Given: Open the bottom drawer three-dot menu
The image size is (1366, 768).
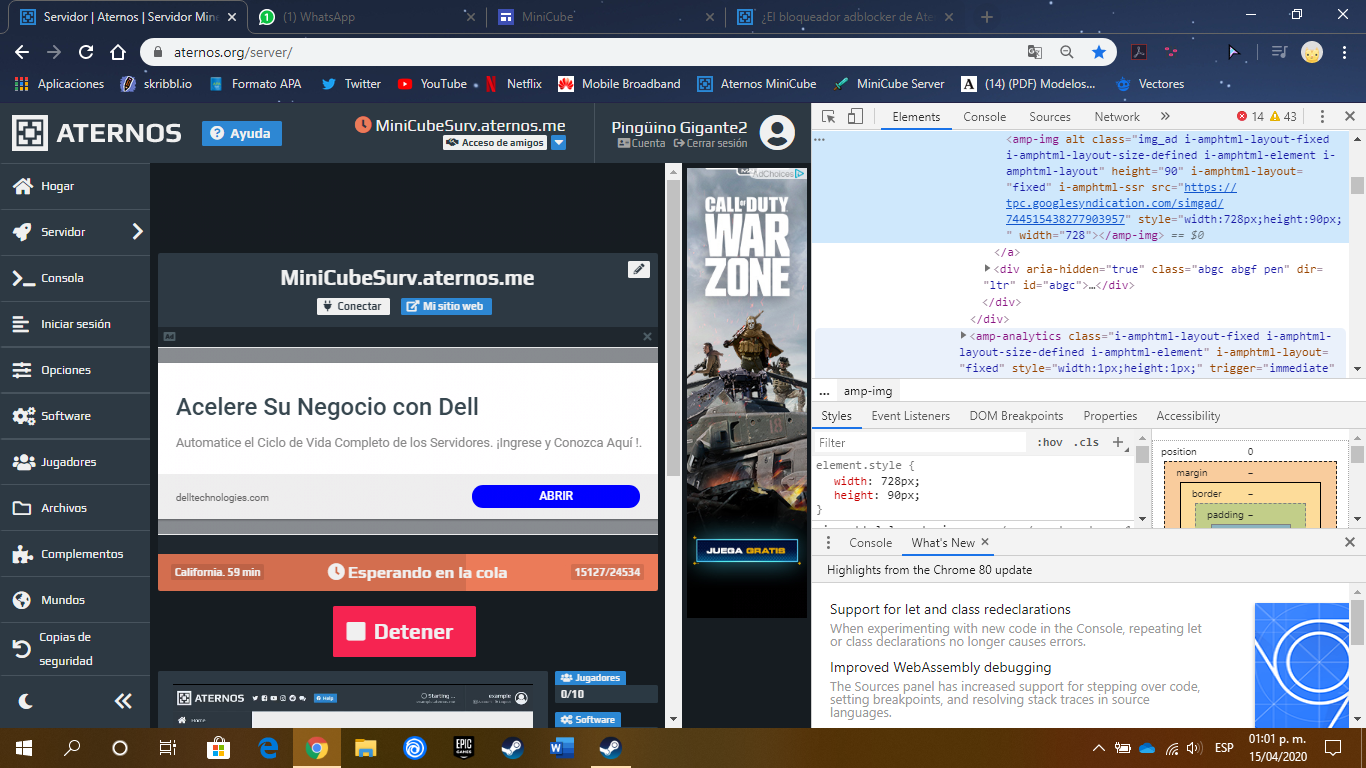Looking at the screenshot, I should 828,542.
